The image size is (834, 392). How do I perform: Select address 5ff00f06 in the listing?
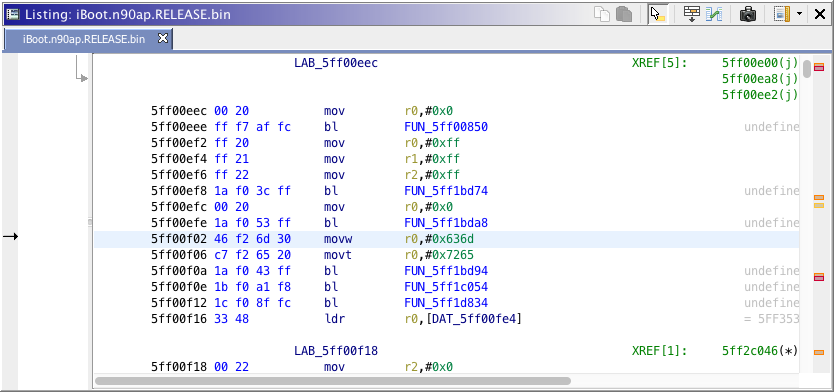pyautogui.click(x=179, y=255)
